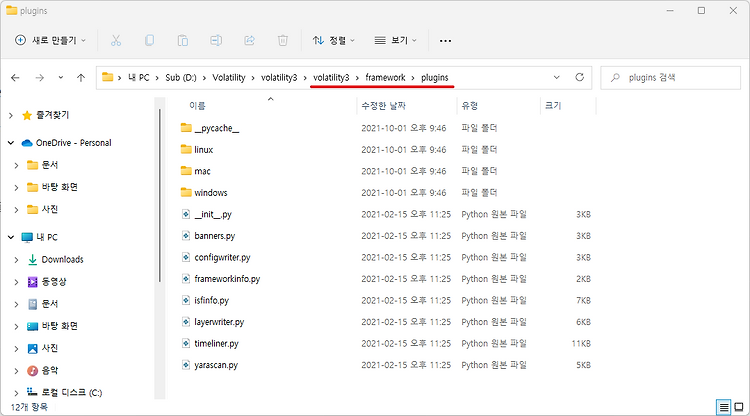Screen dimensions: 750x416
Task: Click the Downloads arrow icon in sidebar
Action: point(33,259)
